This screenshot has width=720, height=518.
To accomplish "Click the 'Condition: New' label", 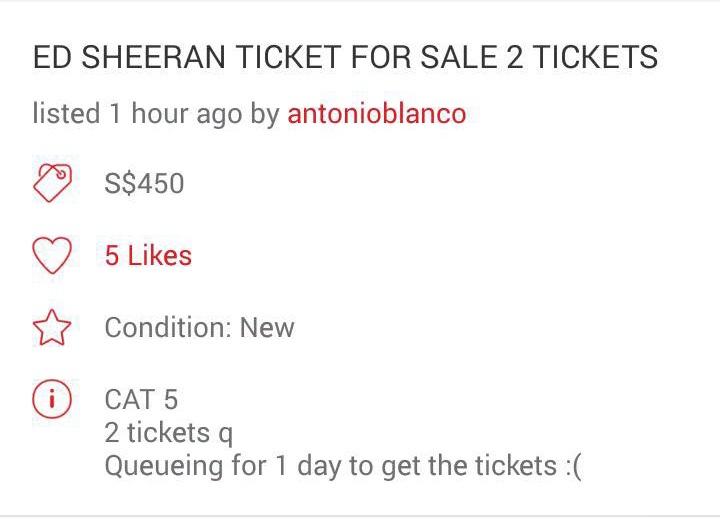I will tap(199, 328).
